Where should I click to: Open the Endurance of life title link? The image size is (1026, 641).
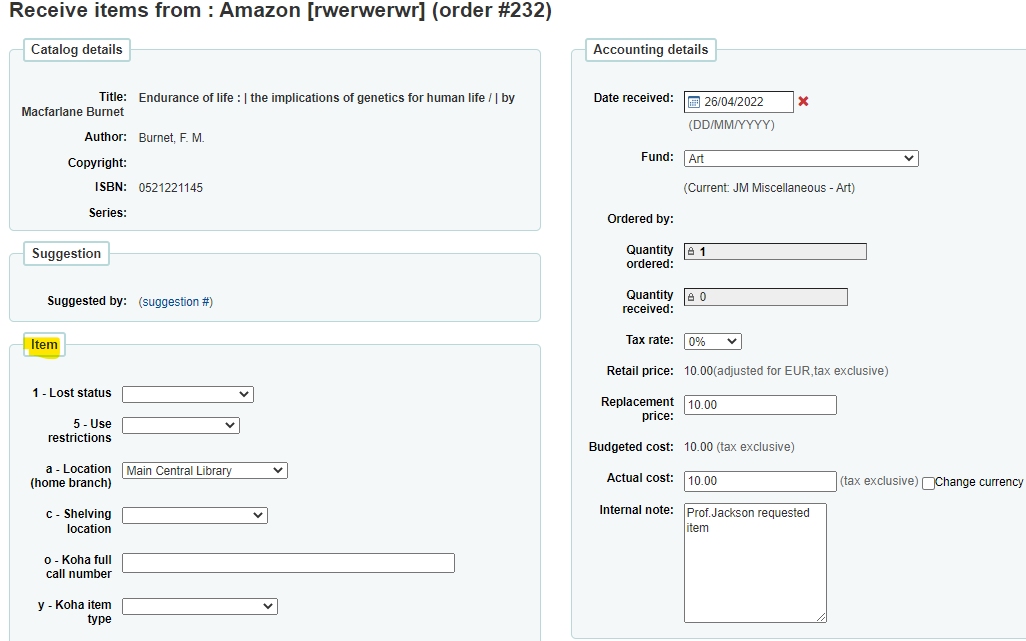(326, 98)
